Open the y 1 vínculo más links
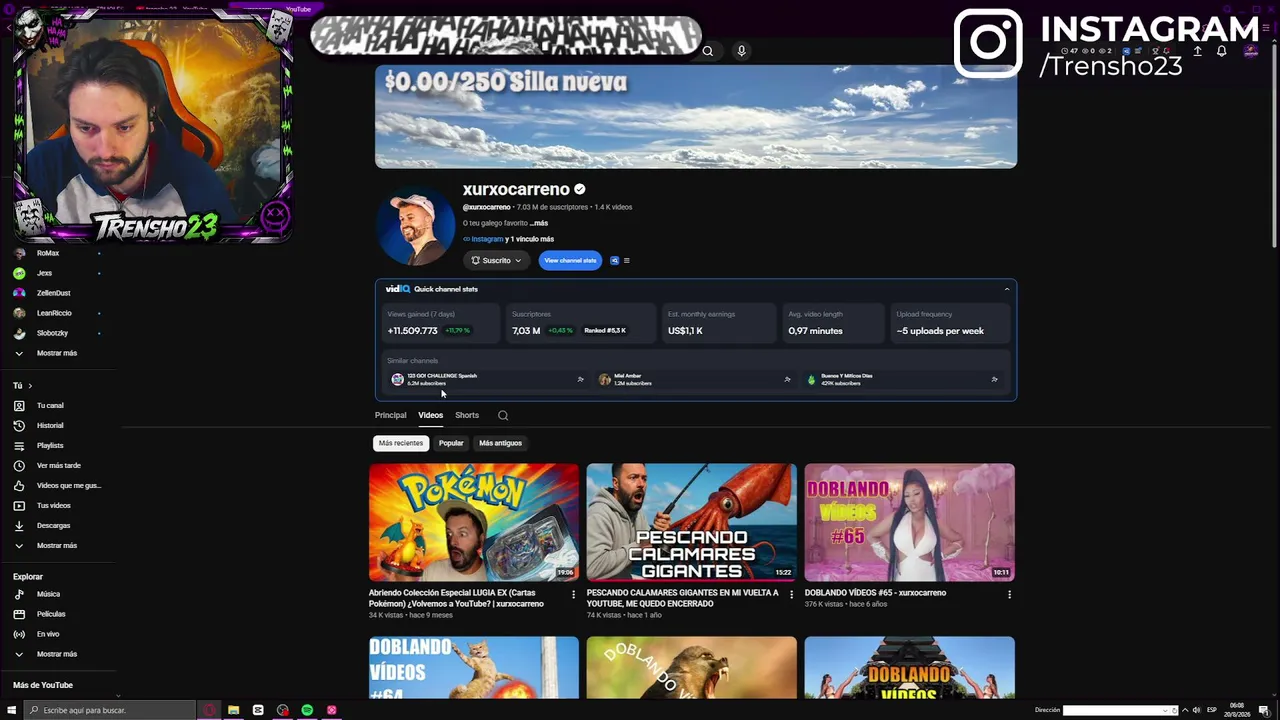1280x720 pixels. click(529, 239)
